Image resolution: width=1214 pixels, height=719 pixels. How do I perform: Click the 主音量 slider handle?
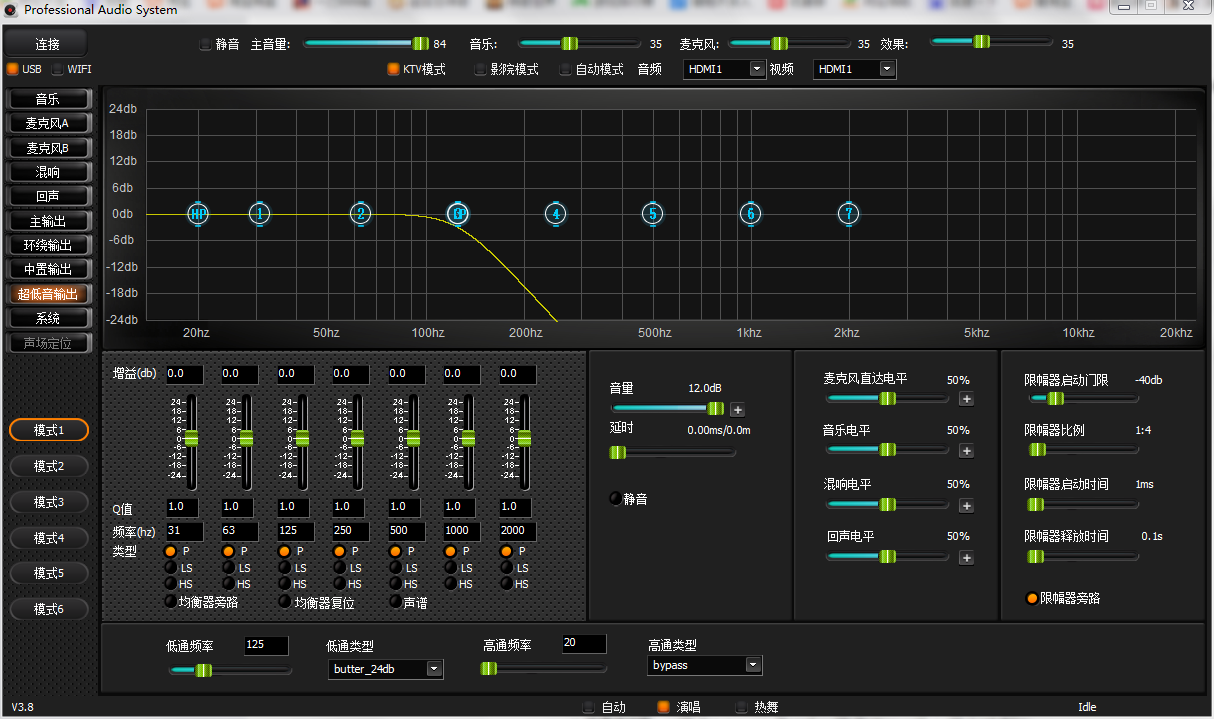tap(421, 43)
